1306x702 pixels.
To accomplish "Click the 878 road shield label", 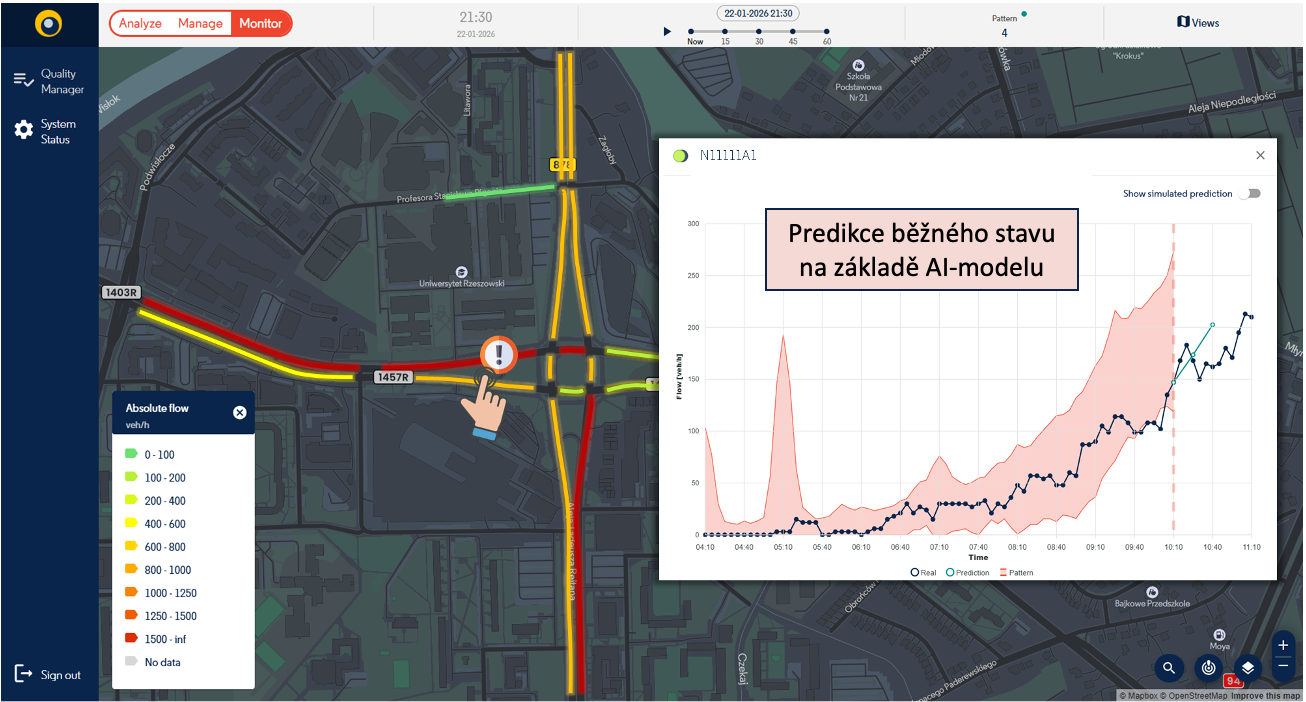I will coord(563,163).
